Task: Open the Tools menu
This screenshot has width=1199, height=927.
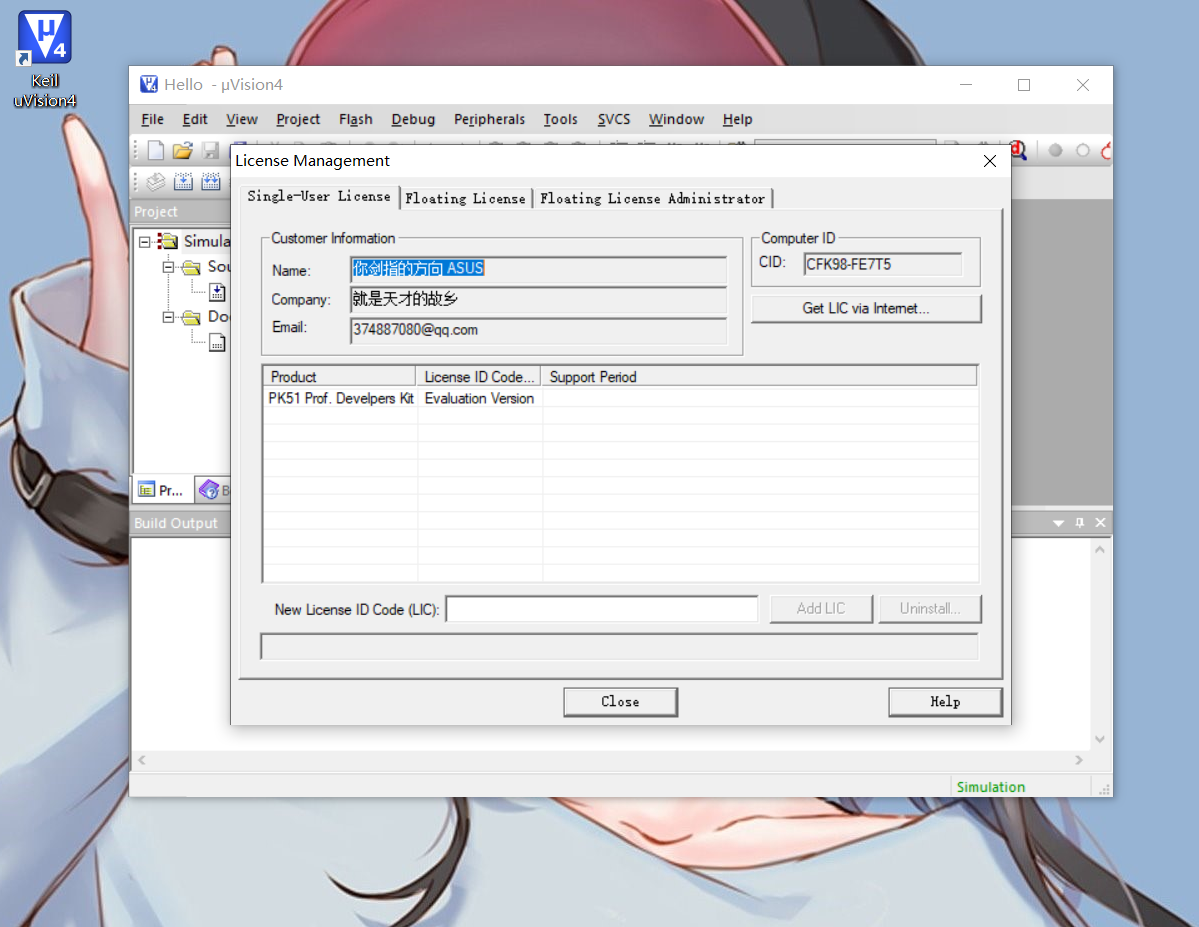Action: coord(560,119)
